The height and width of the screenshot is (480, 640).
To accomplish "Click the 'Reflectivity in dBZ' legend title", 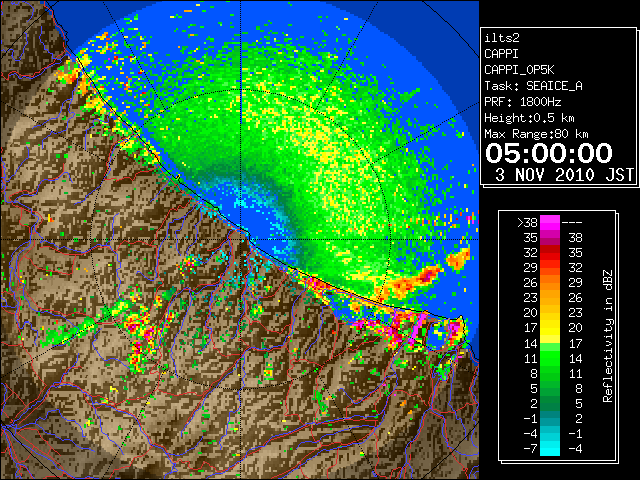I will [x=608, y=336].
